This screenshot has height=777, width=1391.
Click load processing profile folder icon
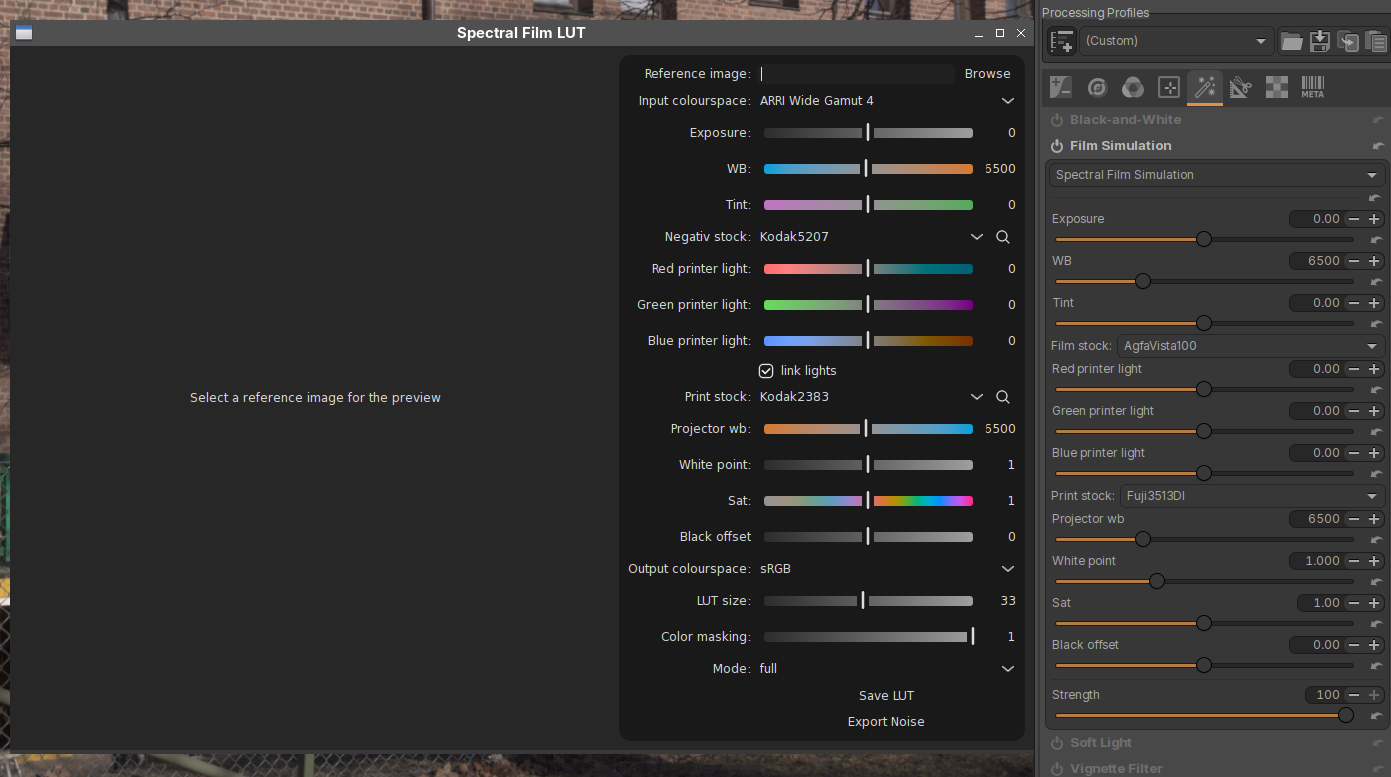coord(1291,41)
